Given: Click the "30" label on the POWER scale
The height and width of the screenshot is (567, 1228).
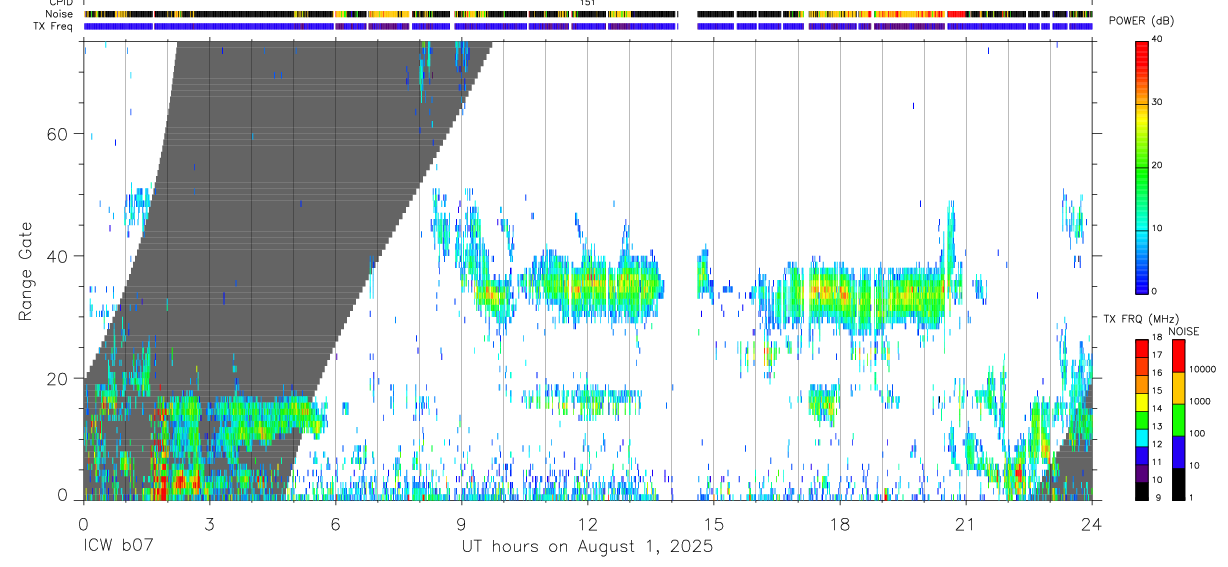Looking at the screenshot, I should (1158, 103).
